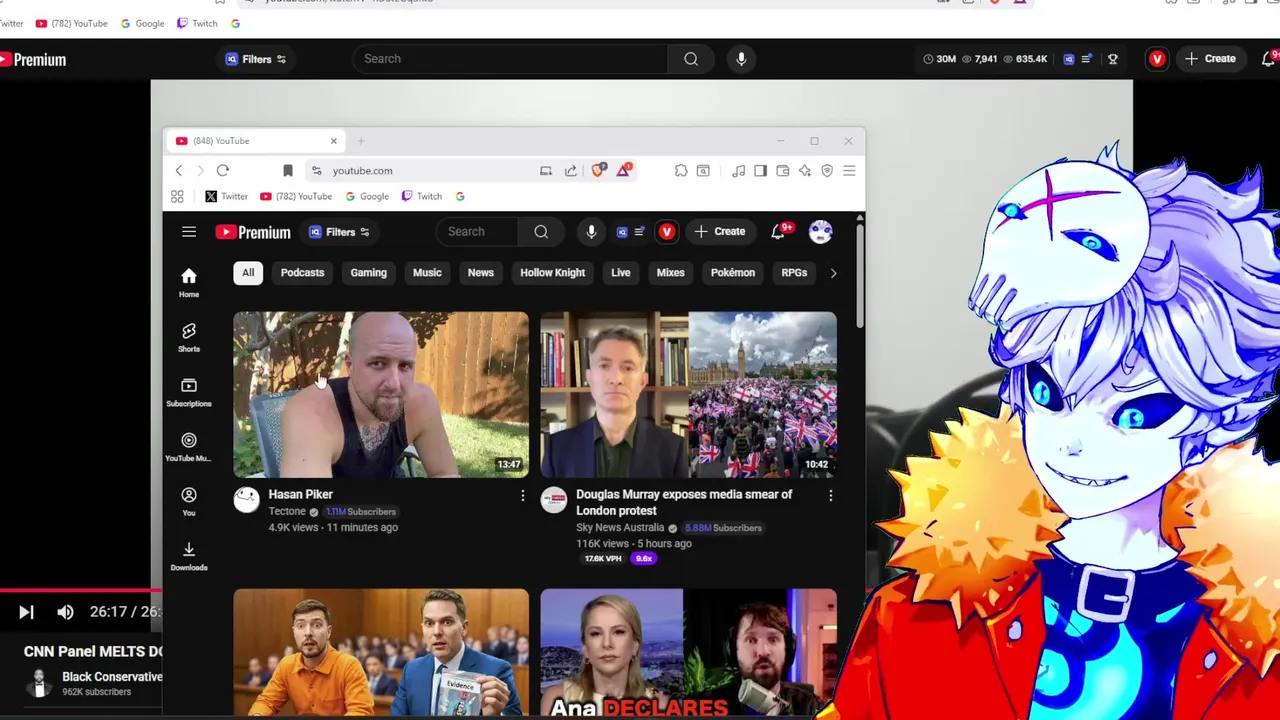Open the account avatar menu in inner YouTube
Screen dimensions: 1280x720
click(x=820, y=232)
